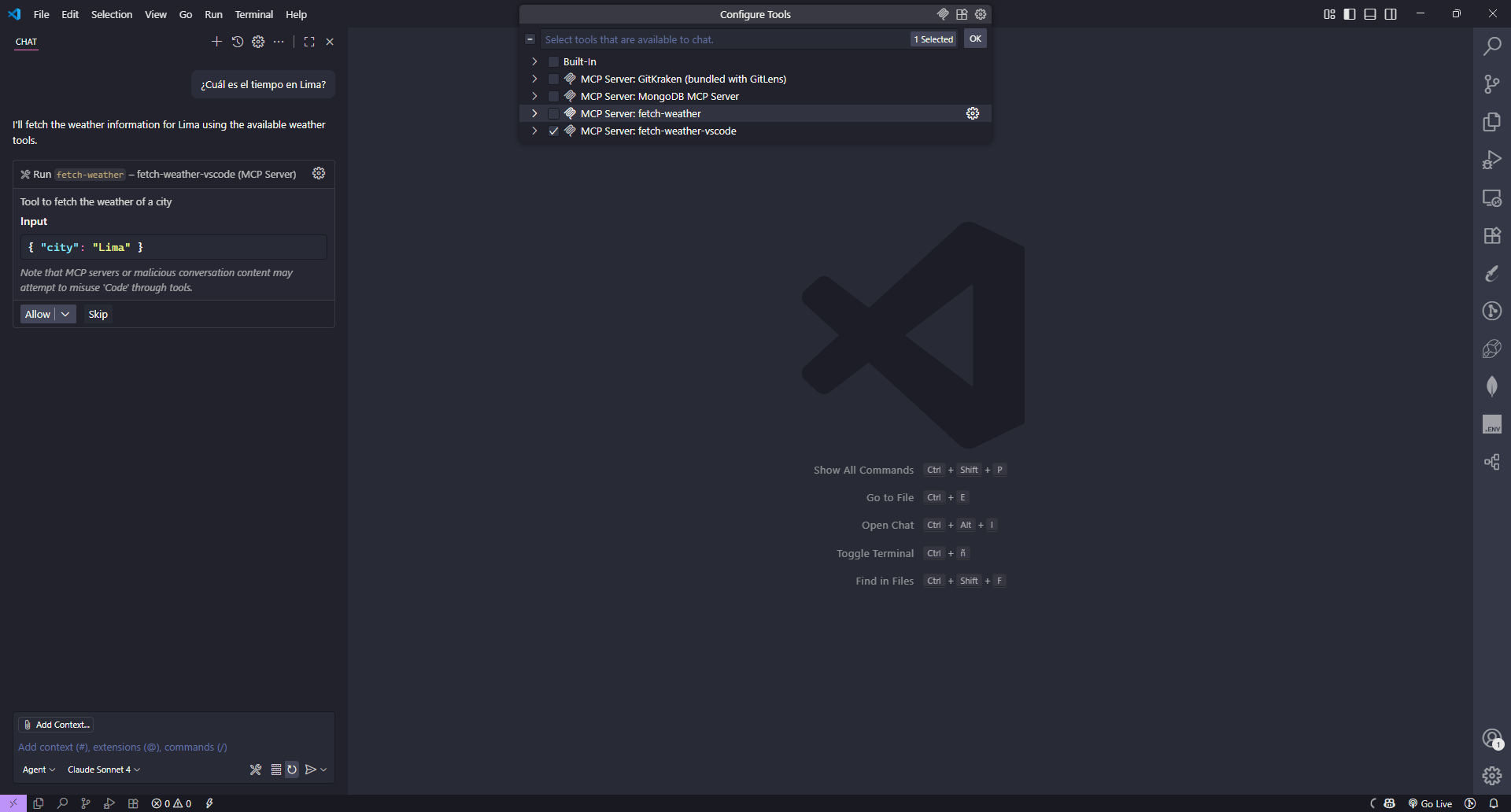Open Accounts icon with badge
1511x812 pixels.
1492,738
